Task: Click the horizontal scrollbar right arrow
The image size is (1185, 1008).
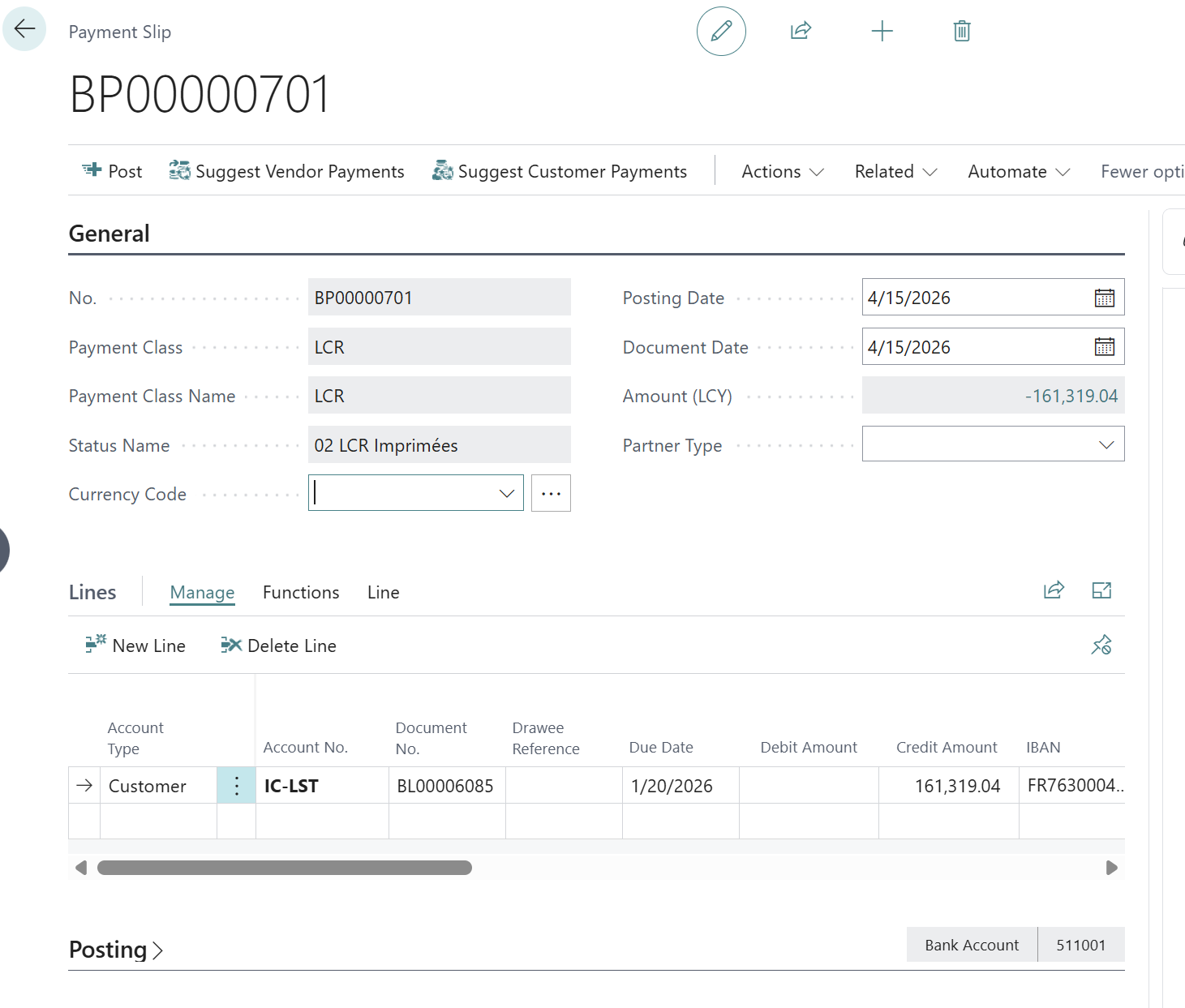Action: [x=1111, y=868]
